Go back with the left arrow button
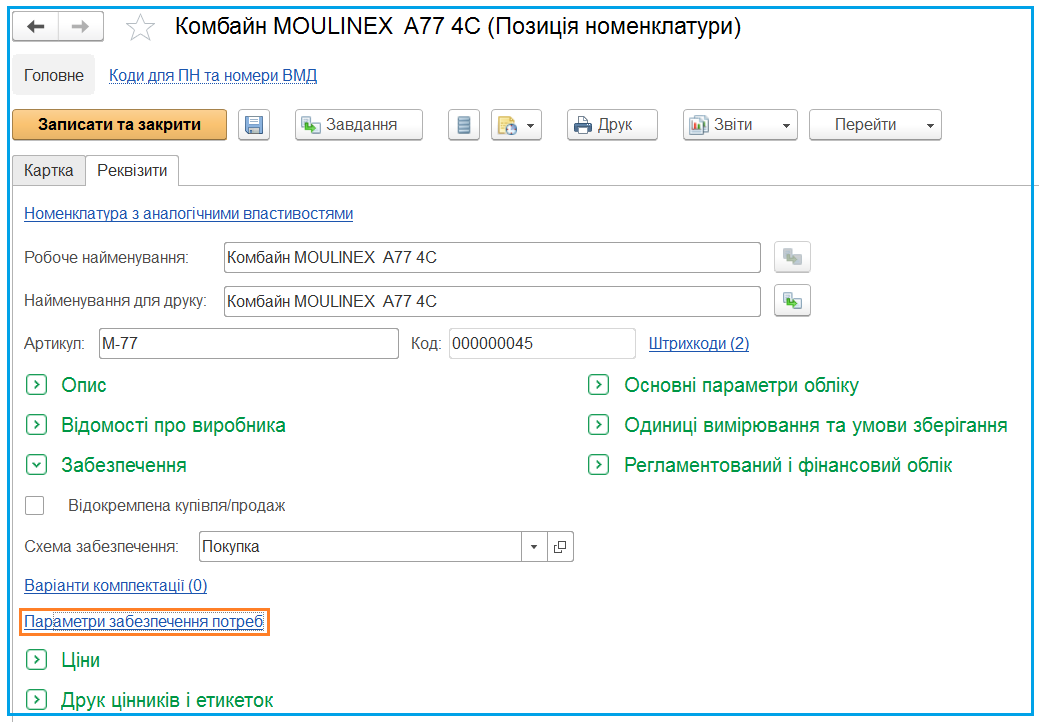This screenshot has height=722, width=1040. (36, 27)
